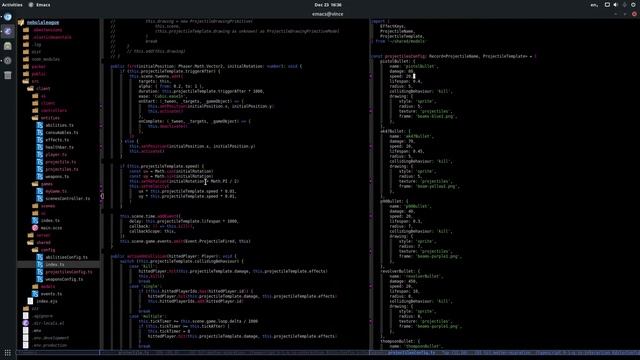The image size is (640, 360).
Task: Expand the packer folder
Action: click(39, 67)
